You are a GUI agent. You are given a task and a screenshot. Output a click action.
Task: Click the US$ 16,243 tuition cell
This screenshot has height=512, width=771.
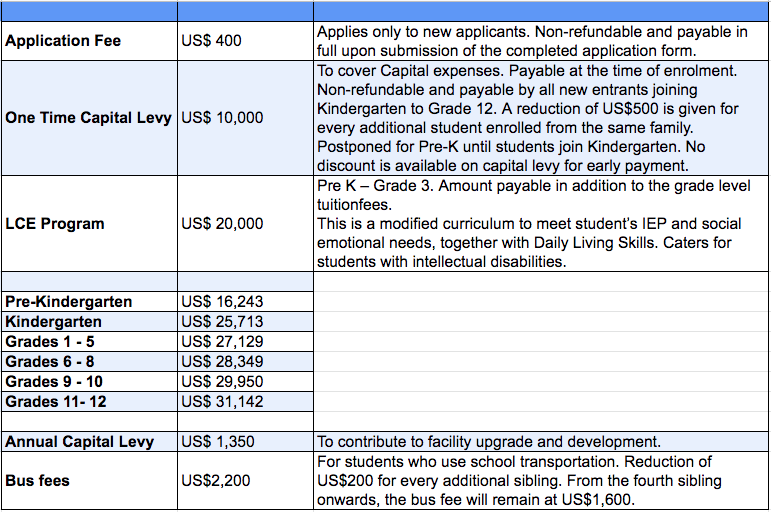click(x=245, y=301)
